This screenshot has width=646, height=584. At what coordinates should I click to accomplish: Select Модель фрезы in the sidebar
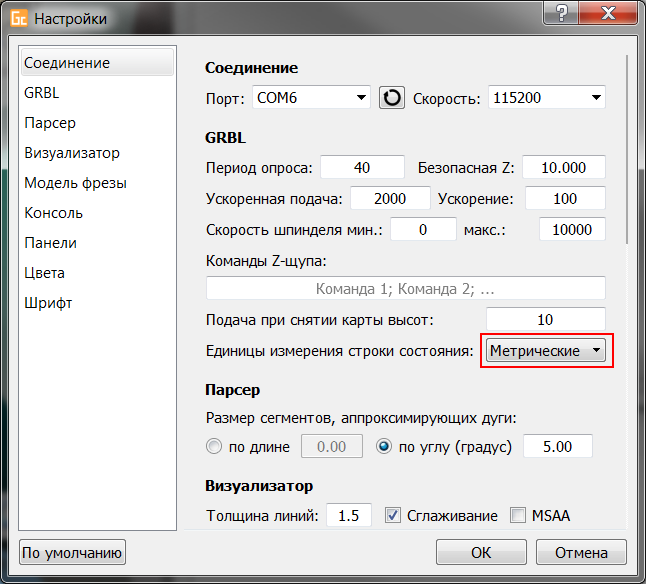coord(98,183)
